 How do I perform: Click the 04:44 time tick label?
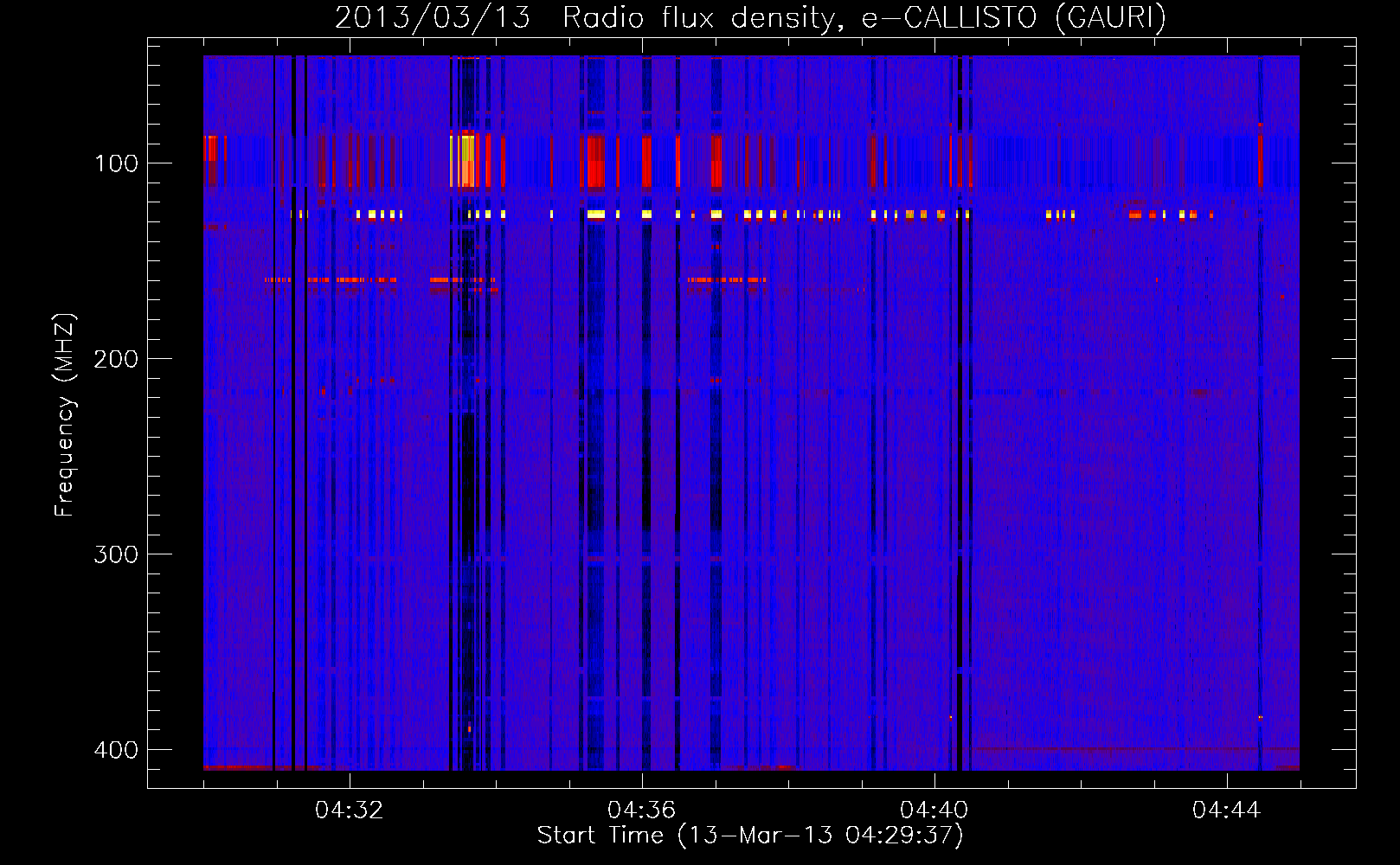tap(1227, 811)
